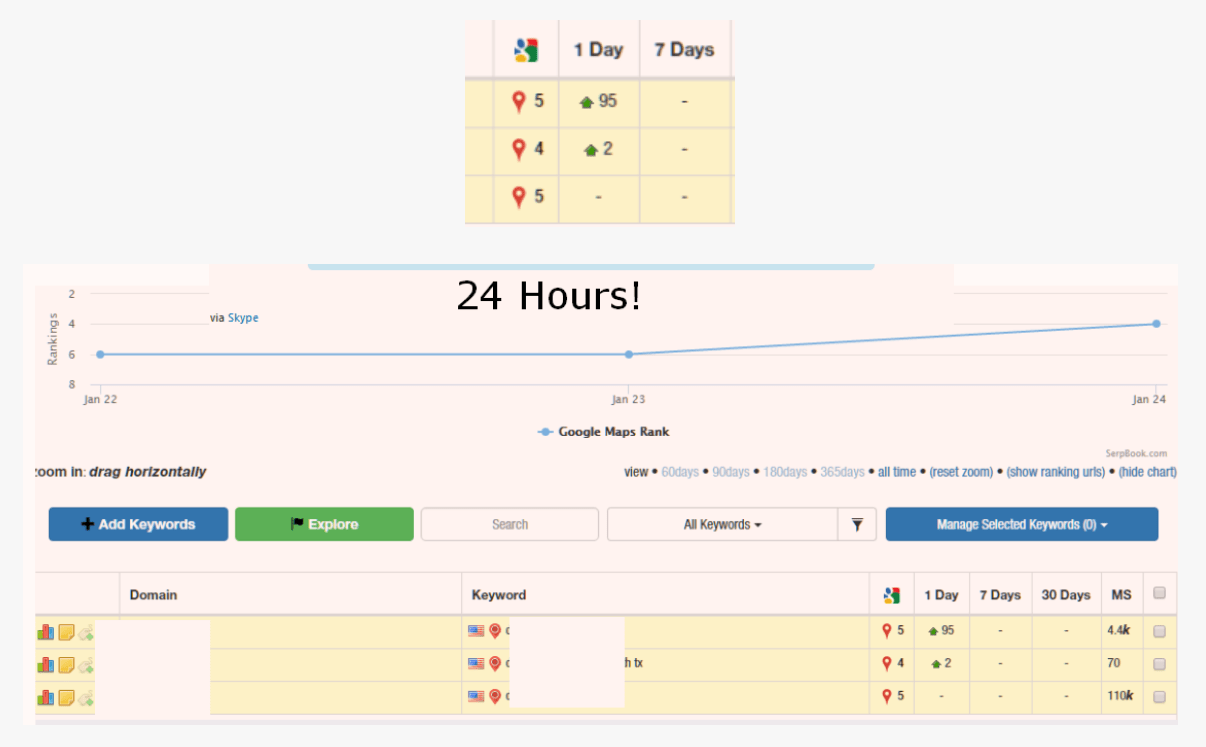Click the tag icon in the third row
1206x747 pixels.
click(x=86, y=698)
